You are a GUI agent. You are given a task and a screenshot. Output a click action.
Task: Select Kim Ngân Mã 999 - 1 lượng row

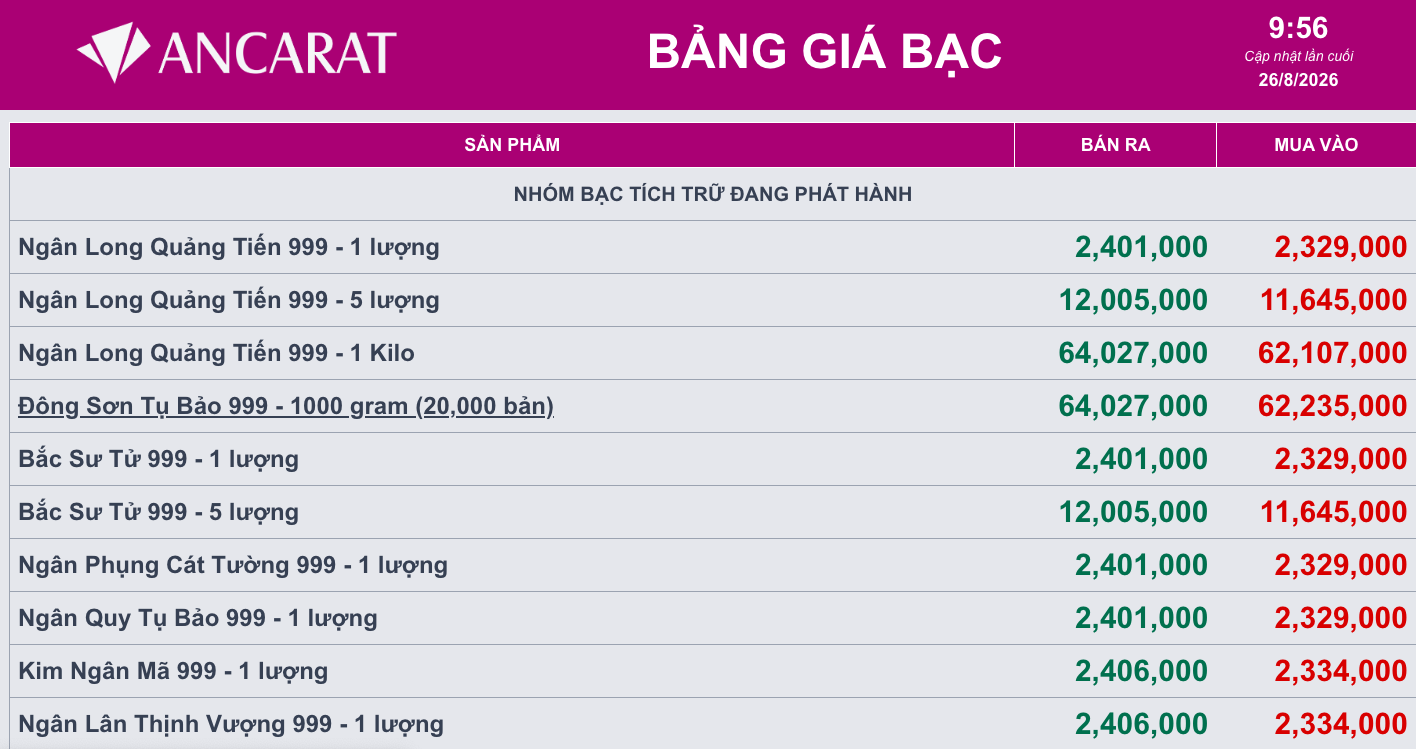click(x=713, y=671)
